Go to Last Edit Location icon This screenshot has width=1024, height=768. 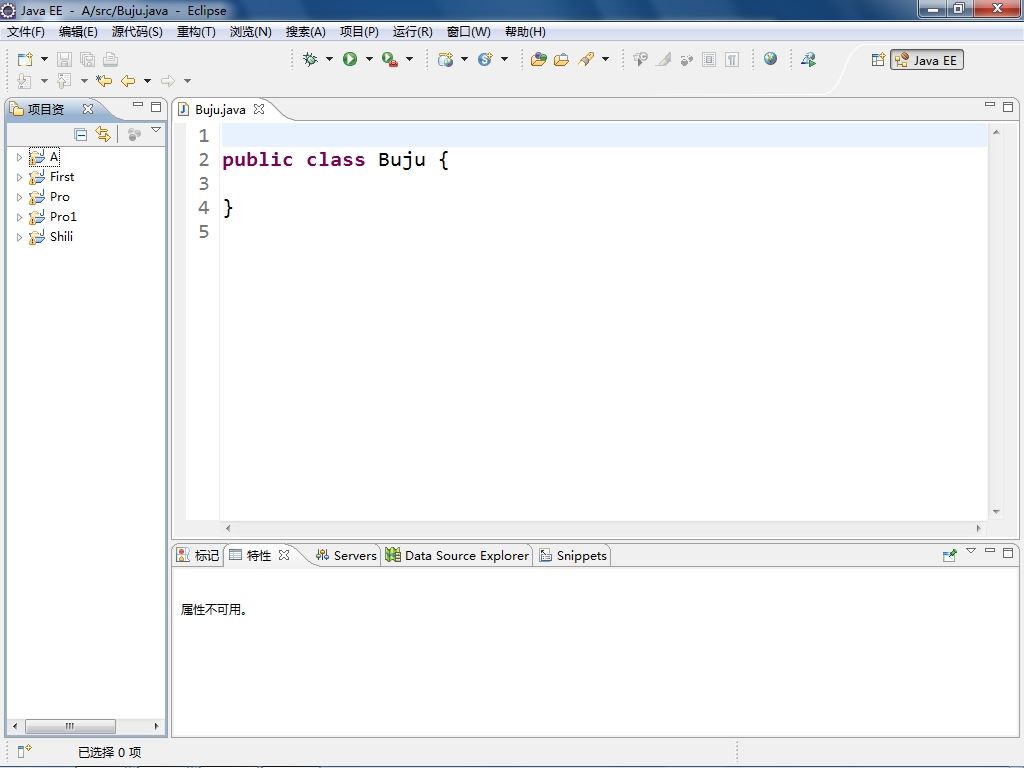[x=104, y=81]
